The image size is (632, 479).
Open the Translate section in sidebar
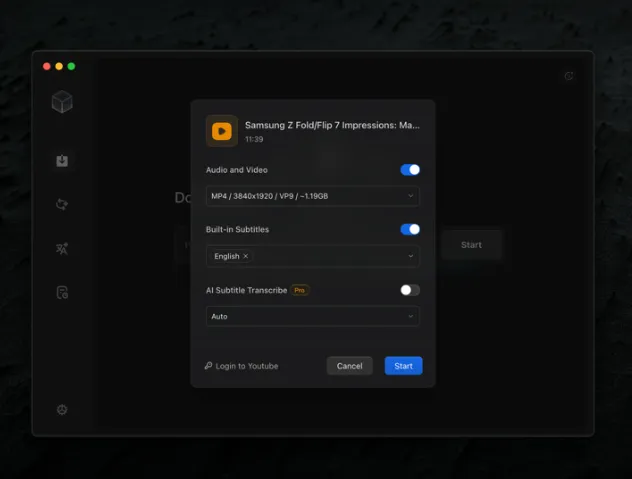62,249
